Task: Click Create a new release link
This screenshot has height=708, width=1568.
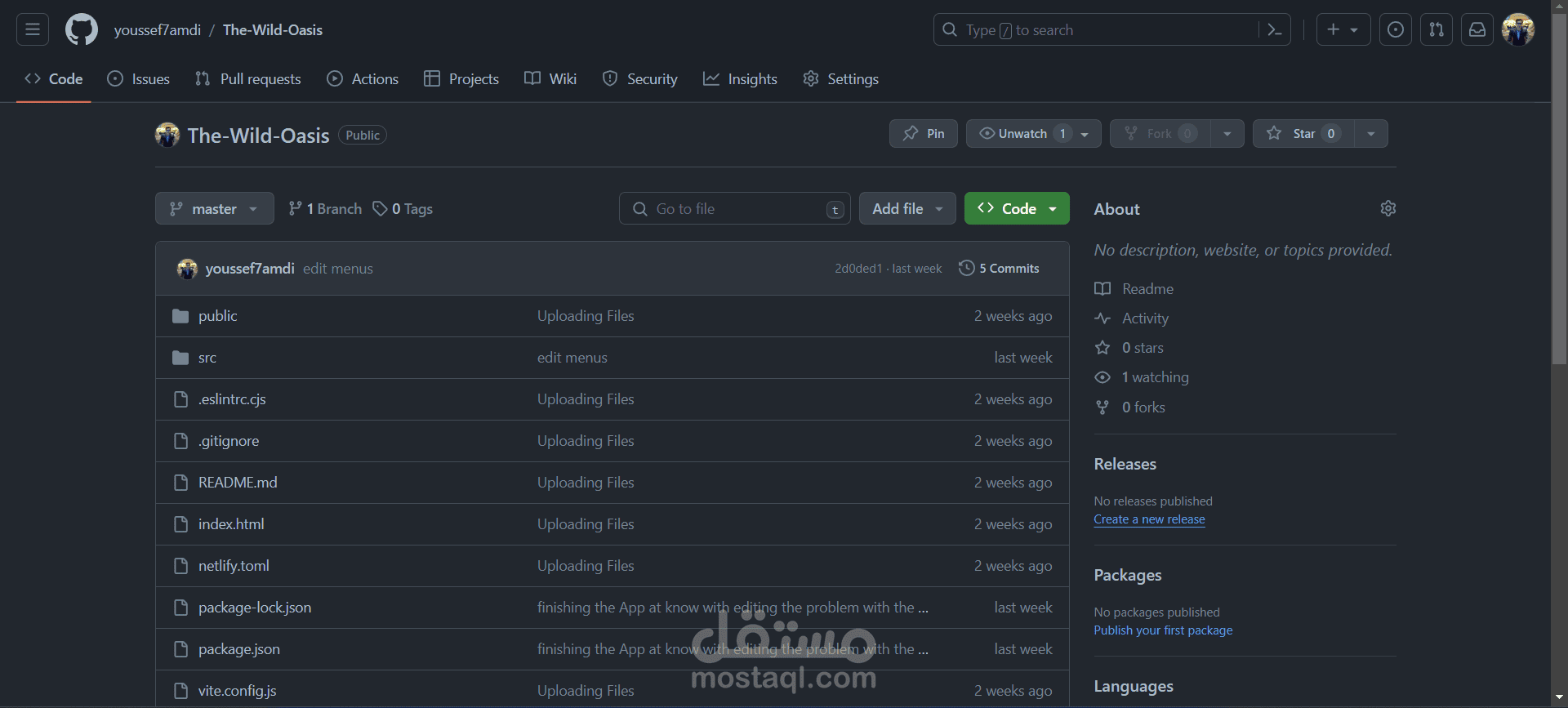Action: click(1149, 519)
